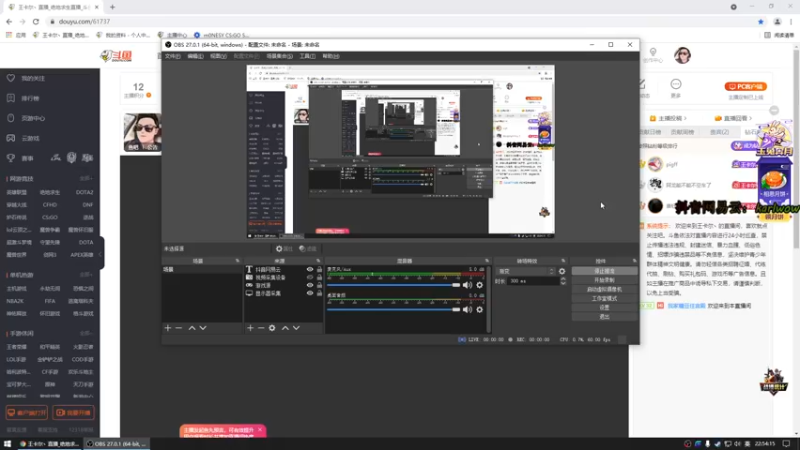
Task: Open the 更多 ellipsis icon on Douyu page
Action: pos(676,84)
